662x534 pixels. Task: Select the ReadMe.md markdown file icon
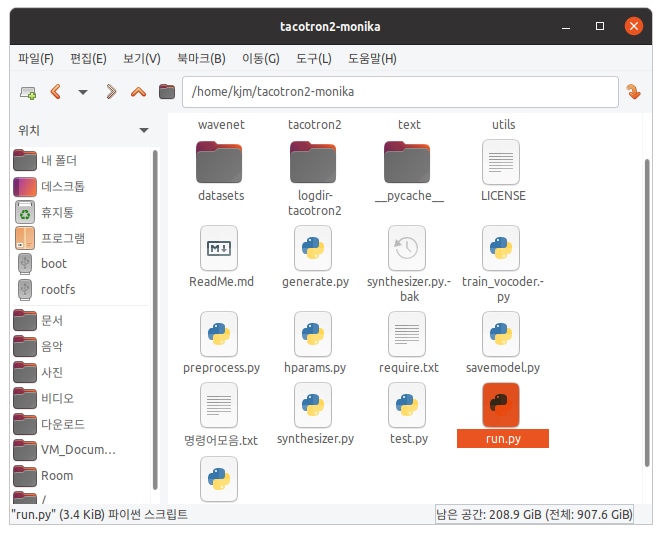tap(219, 248)
